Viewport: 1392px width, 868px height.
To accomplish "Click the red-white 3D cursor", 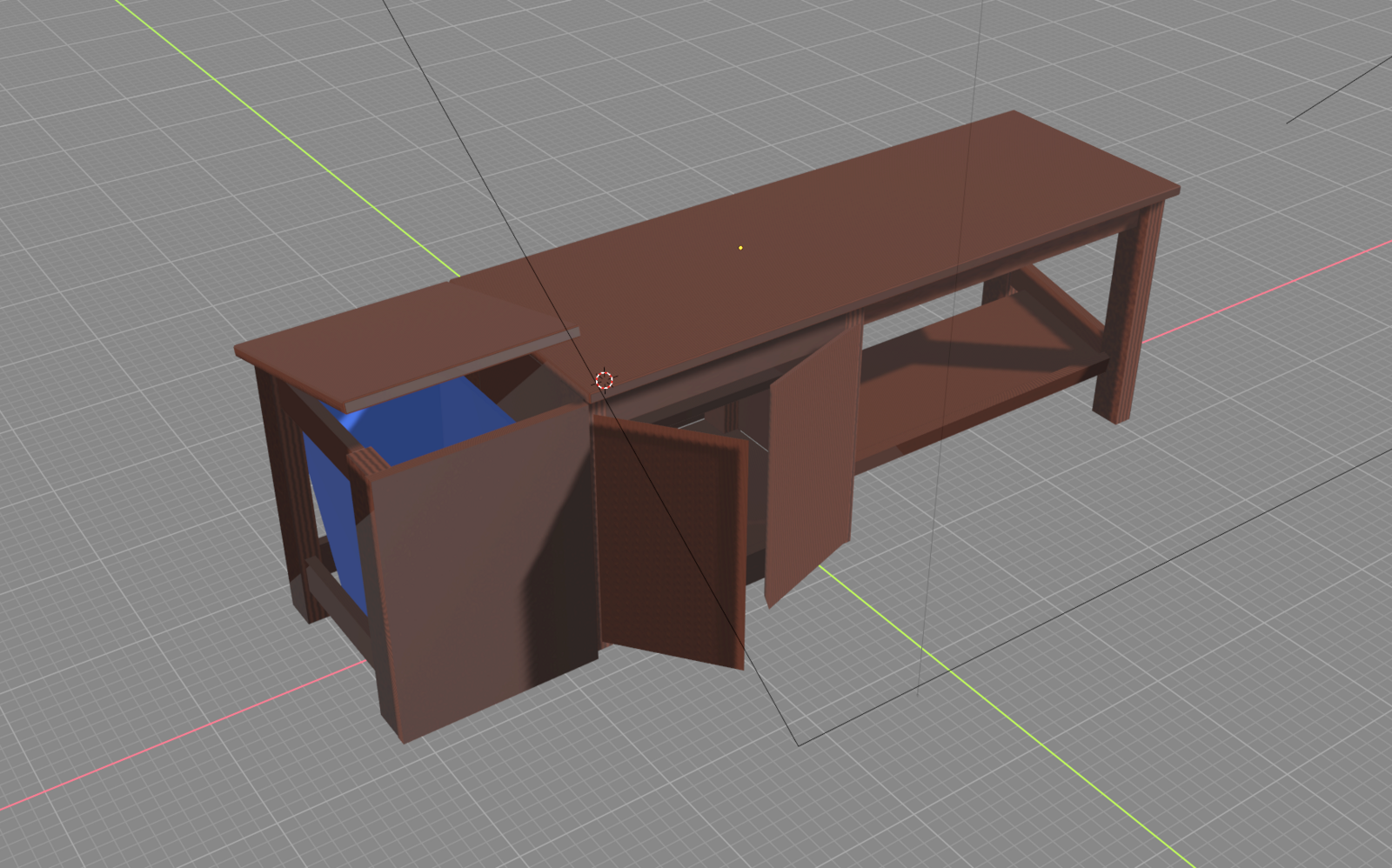I will point(604,380).
